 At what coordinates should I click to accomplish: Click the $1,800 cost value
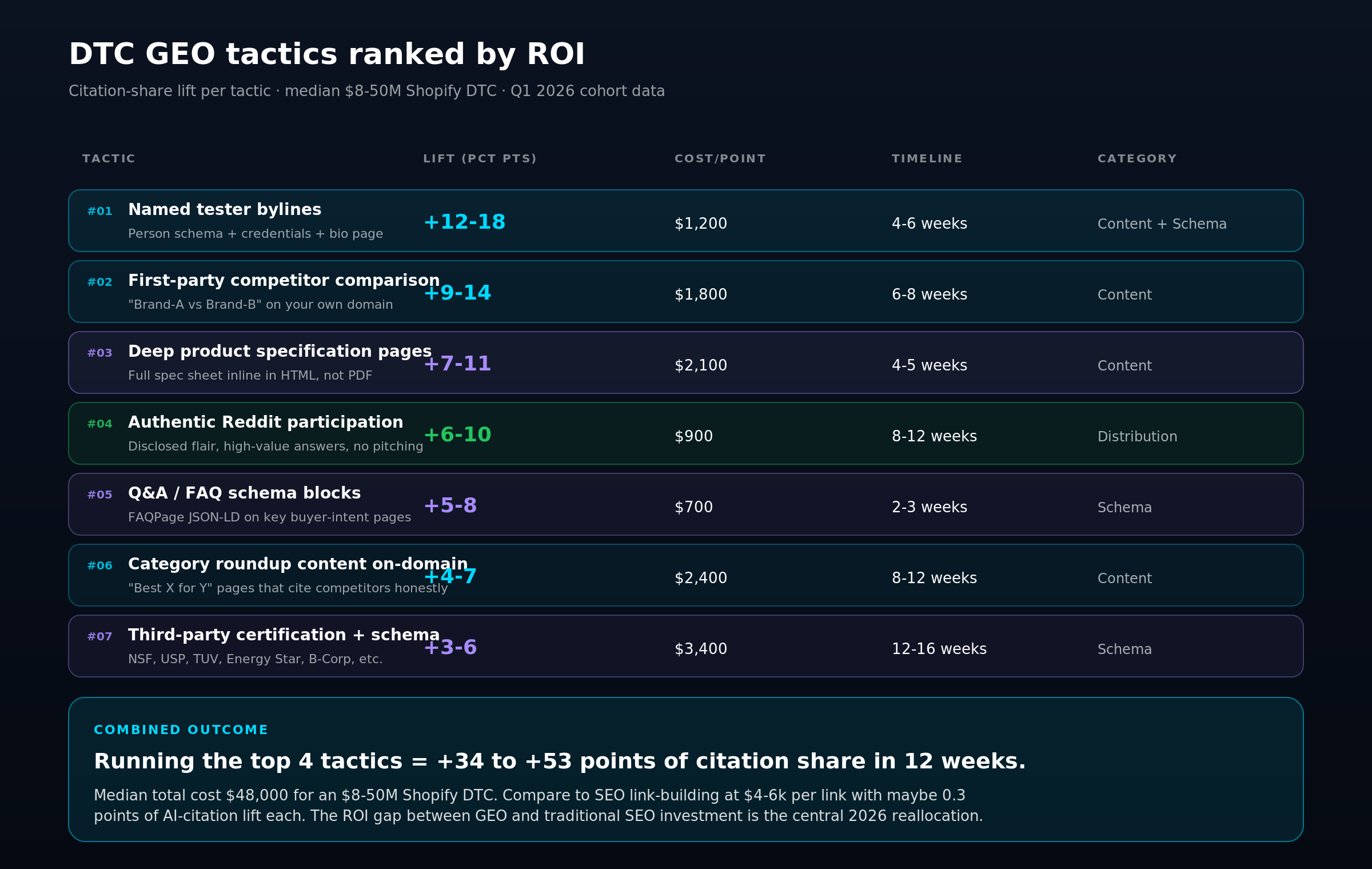coord(701,294)
